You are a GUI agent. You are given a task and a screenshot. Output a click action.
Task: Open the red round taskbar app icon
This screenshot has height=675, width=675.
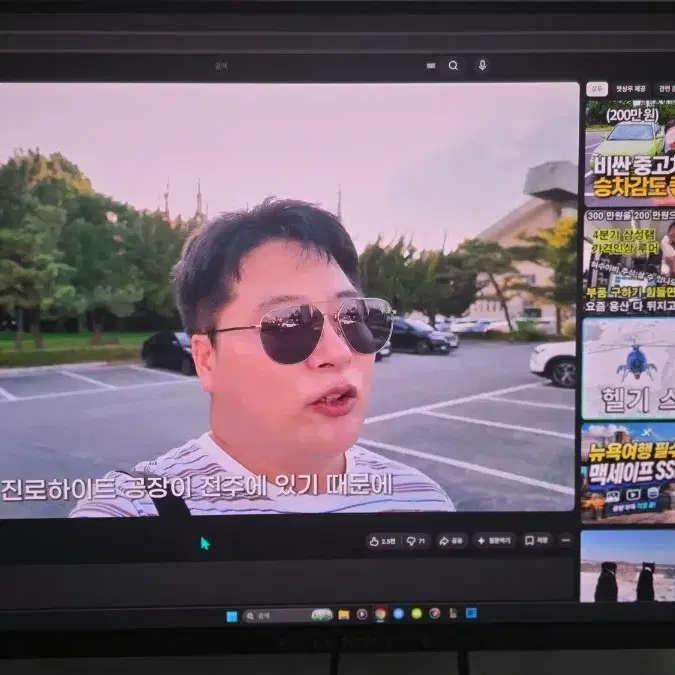(x=435, y=613)
